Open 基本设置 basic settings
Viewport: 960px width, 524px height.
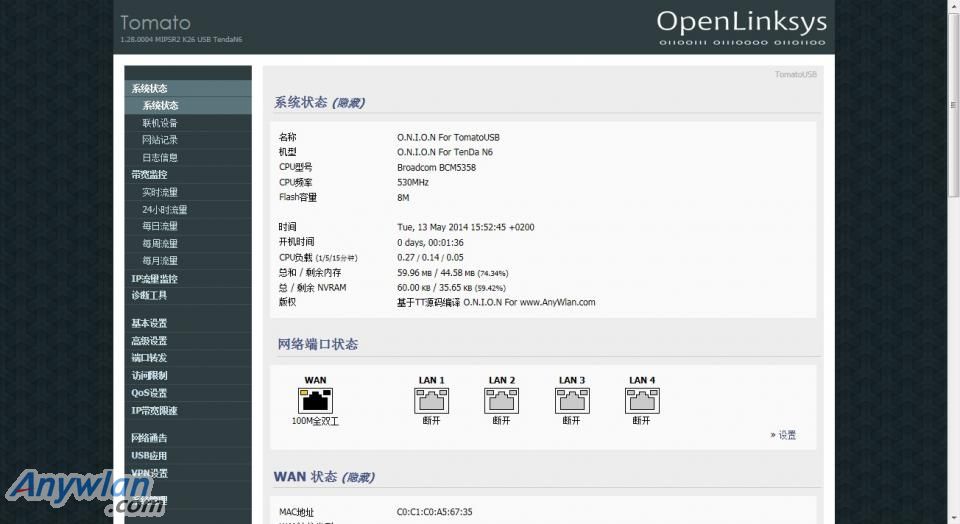188,323
